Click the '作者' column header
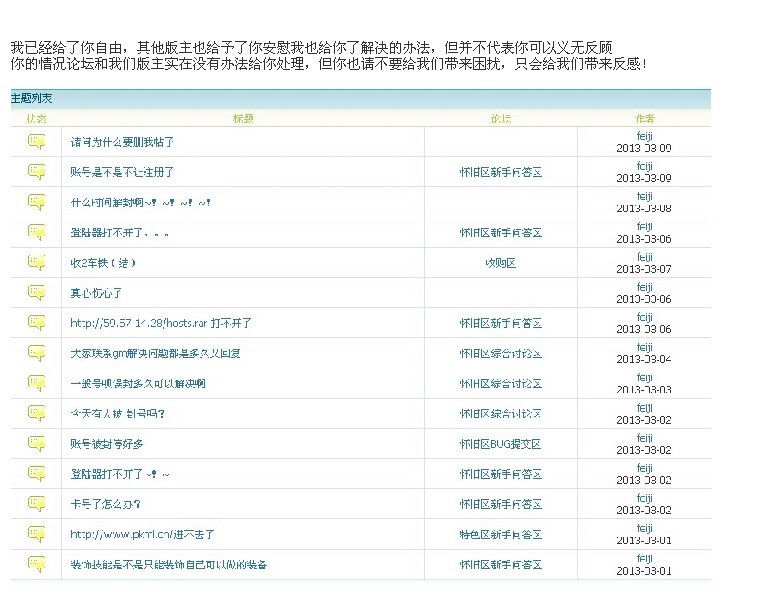Image resolution: width=777 pixels, height=599 pixels. coord(644,118)
